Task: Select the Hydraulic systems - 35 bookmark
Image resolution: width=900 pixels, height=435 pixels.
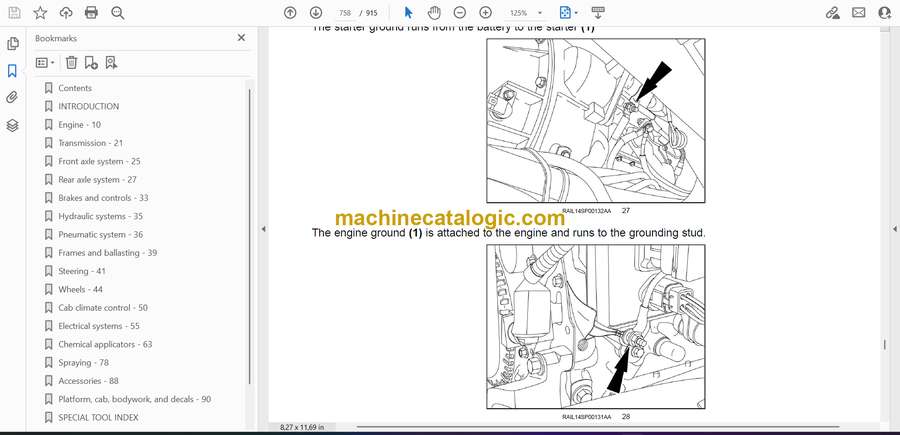Action: coord(100,216)
